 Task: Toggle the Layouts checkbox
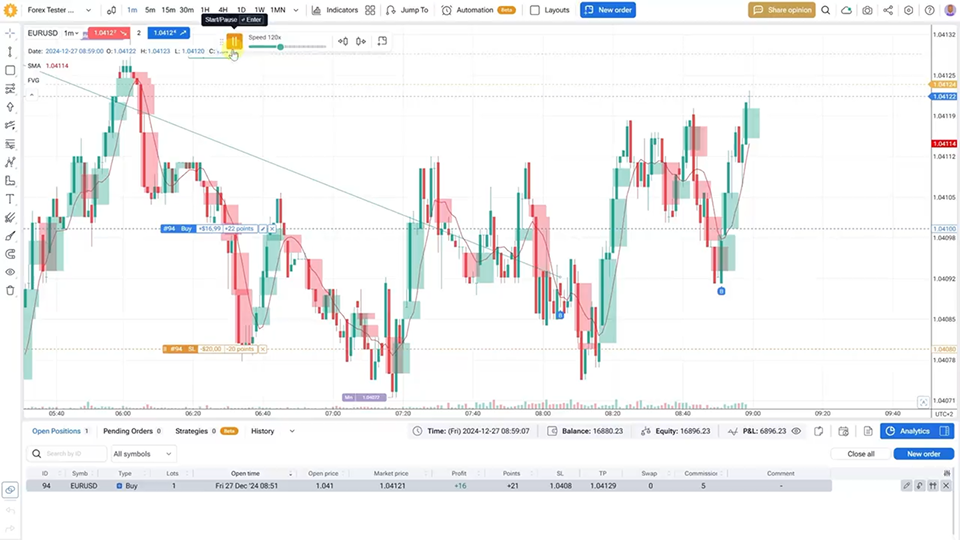pyautogui.click(x=534, y=10)
